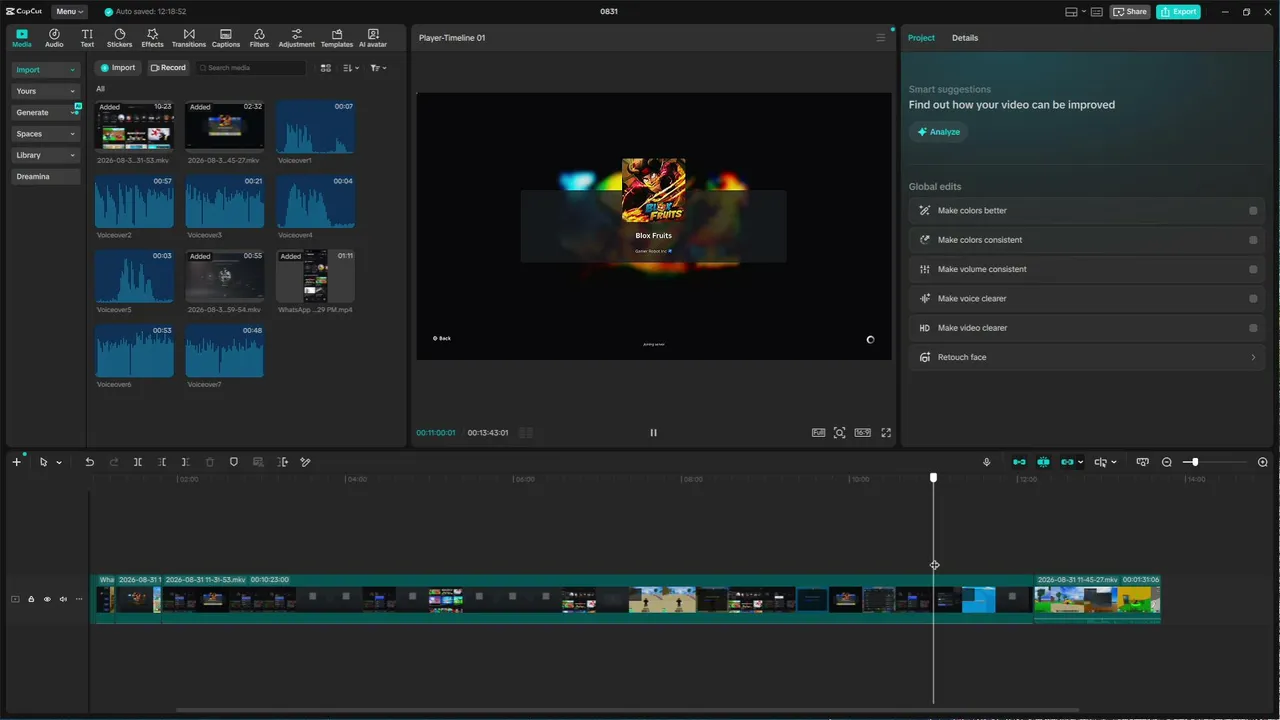Image resolution: width=1280 pixels, height=720 pixels.
Task: Zoom in the timeline
Action: point(1264,462)
